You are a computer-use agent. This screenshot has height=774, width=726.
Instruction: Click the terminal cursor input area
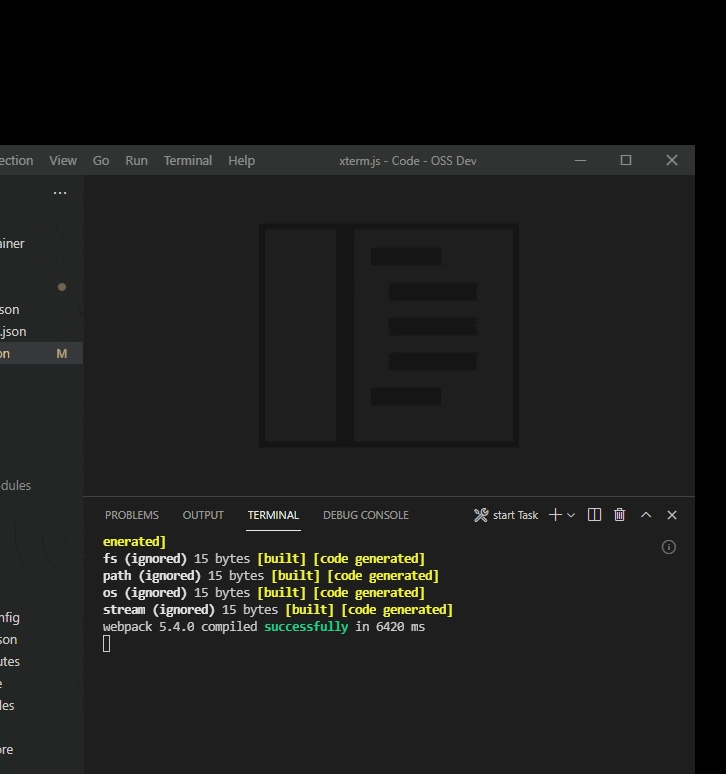pyautogui.click(x=107, y=644)
